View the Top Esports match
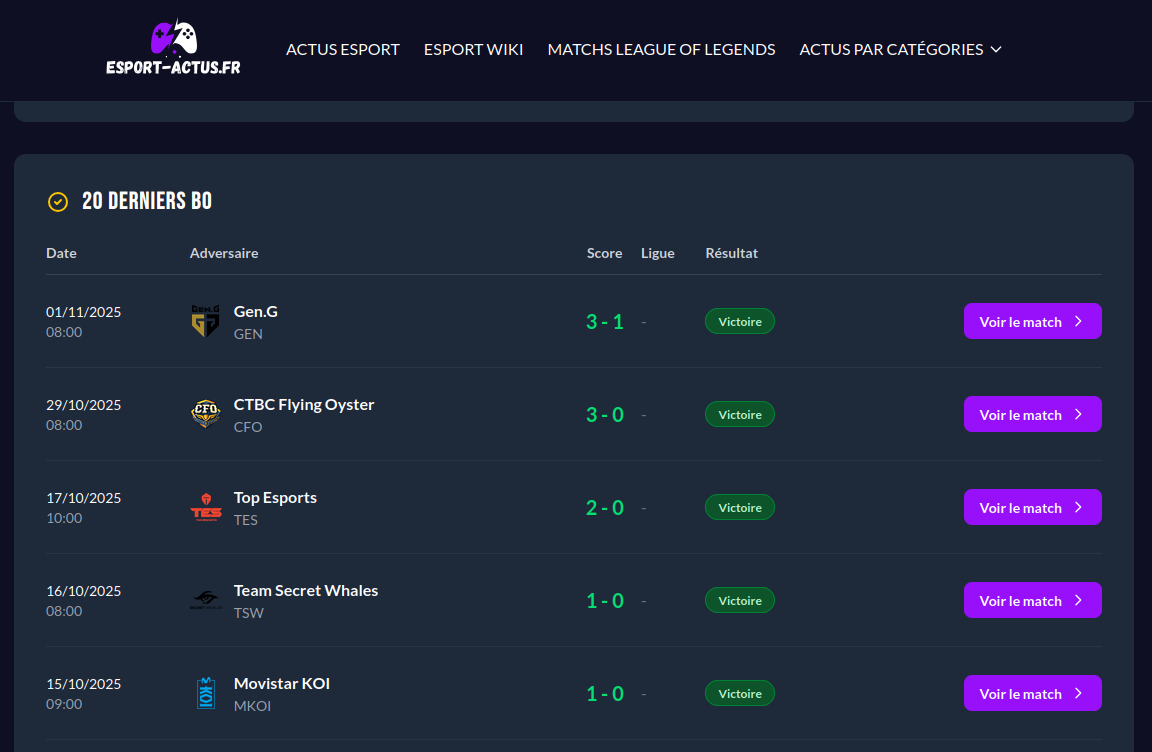 click(1032, 507)
